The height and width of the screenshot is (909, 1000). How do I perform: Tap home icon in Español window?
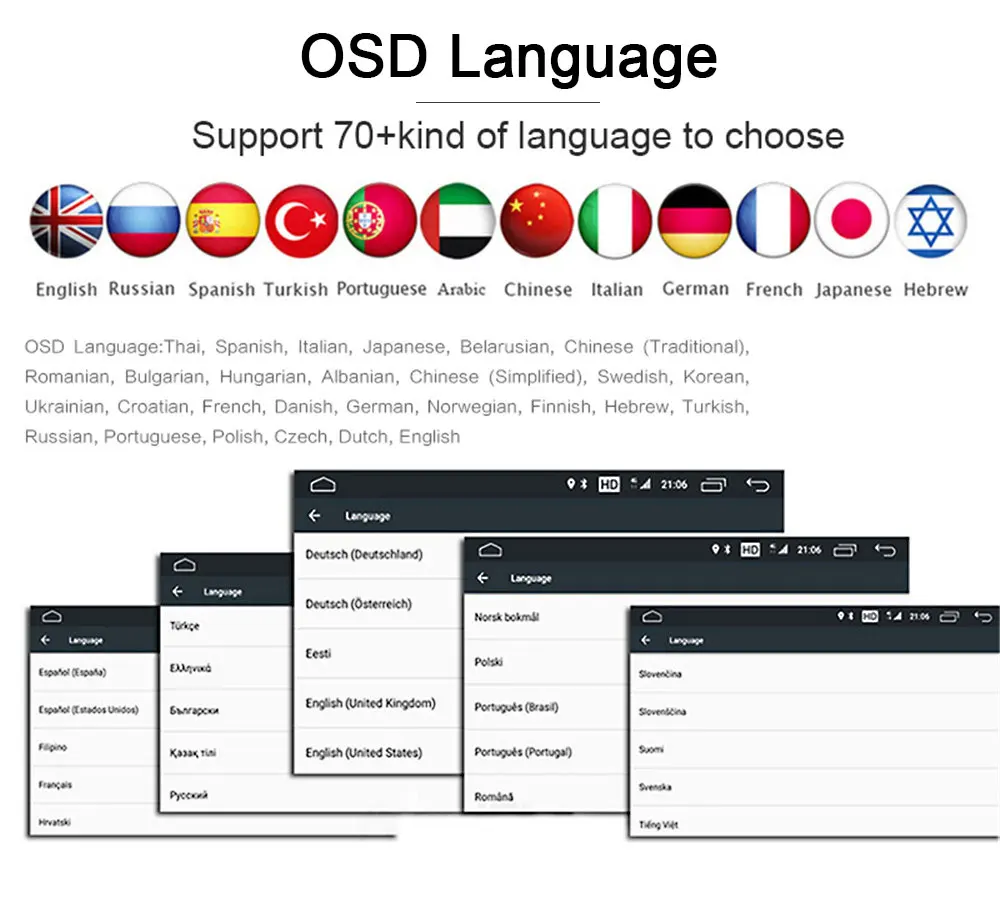coord(52,617)
